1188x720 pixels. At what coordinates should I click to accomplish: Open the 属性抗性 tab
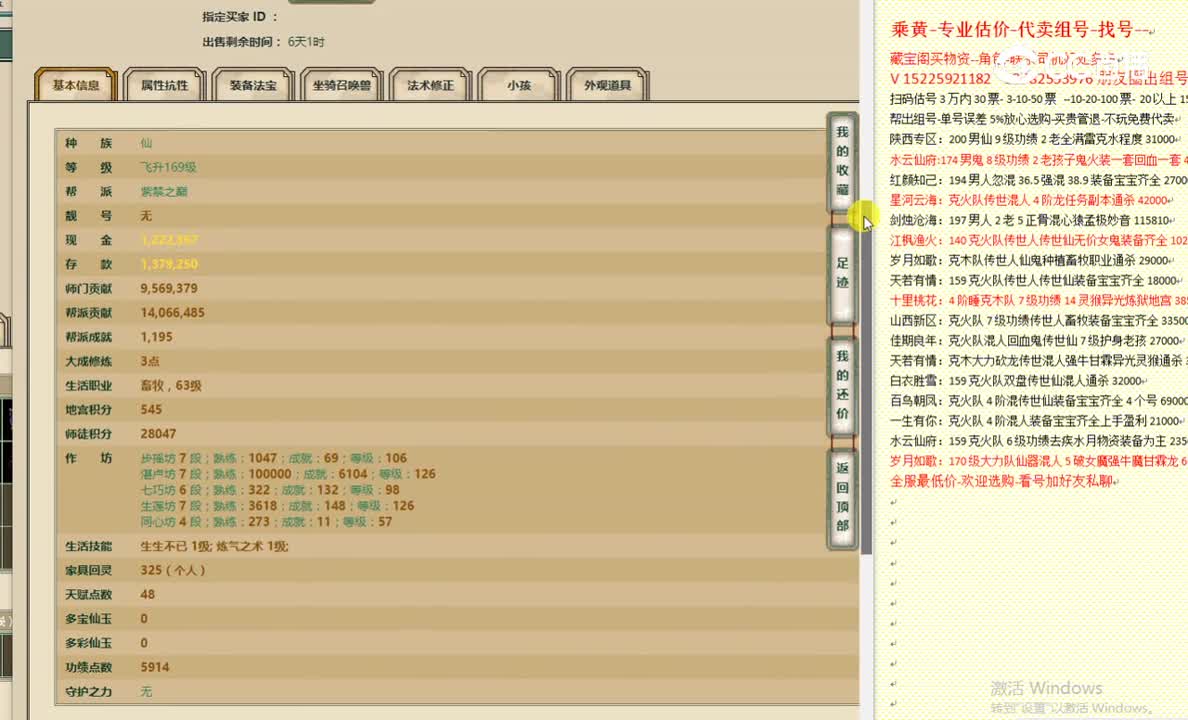pyautogui.click(x=164, y=85)
